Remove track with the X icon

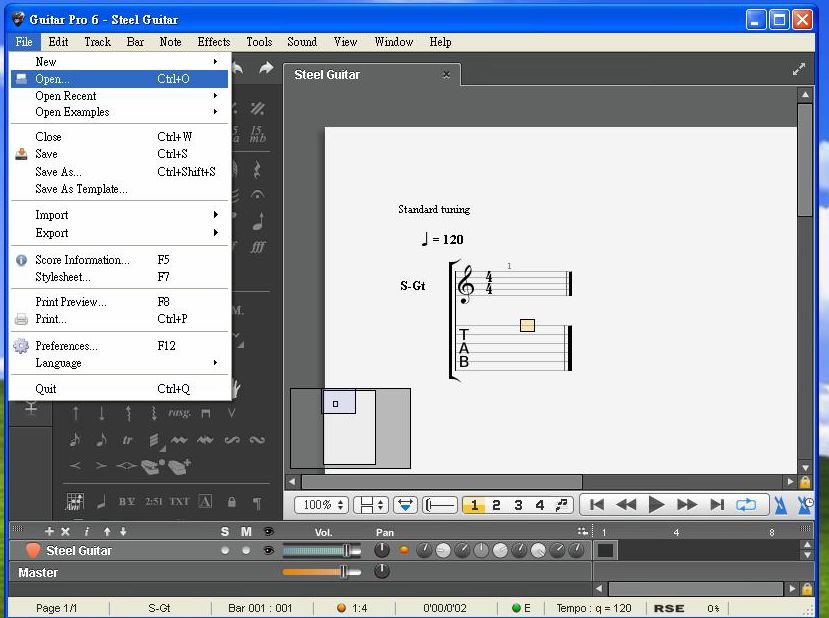[65, 531]
